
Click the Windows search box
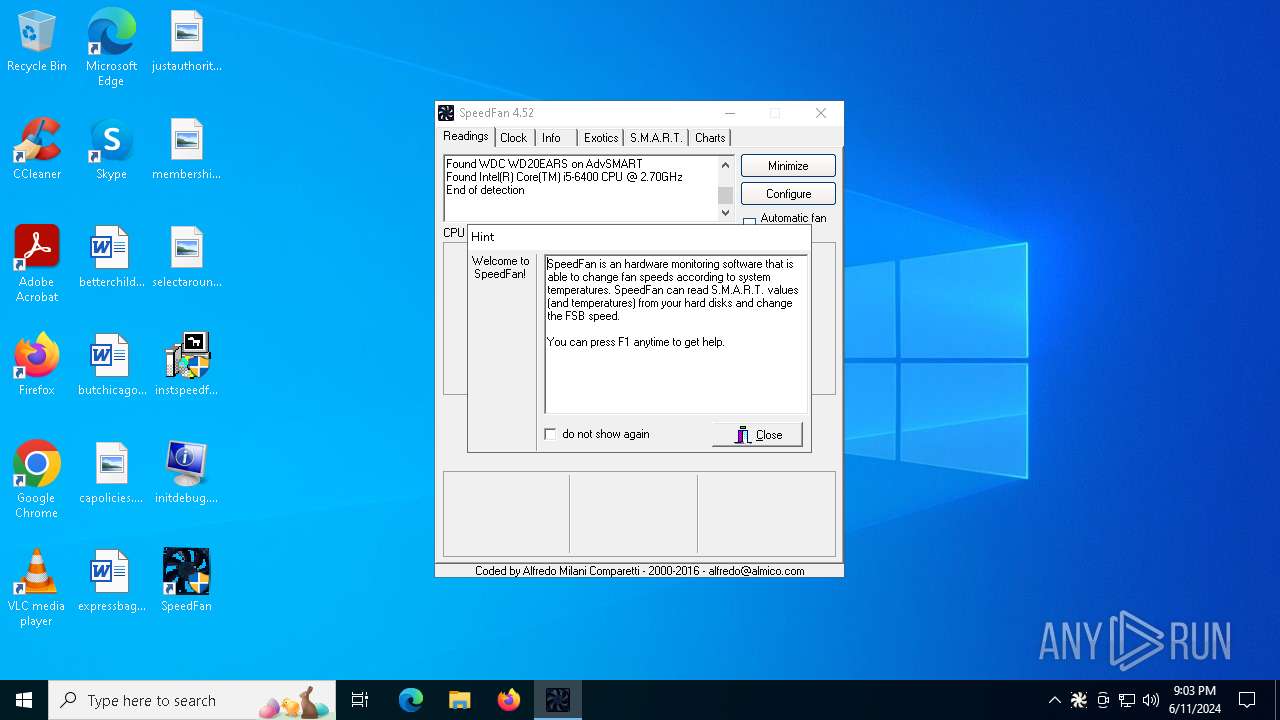(192, 700)
